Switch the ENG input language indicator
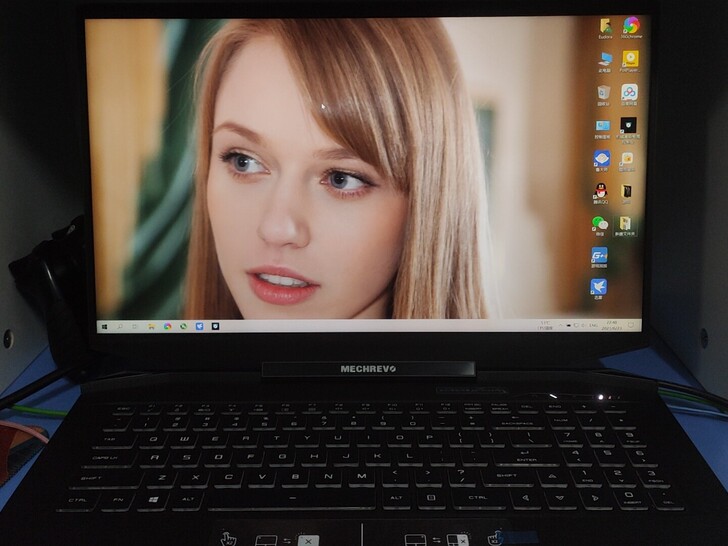The image size is (728, 546). [x=594, y=326]
